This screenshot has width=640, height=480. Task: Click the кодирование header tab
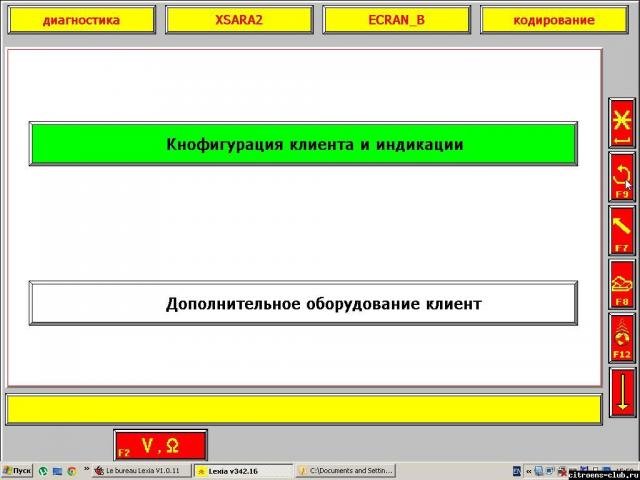click(554, 20)
